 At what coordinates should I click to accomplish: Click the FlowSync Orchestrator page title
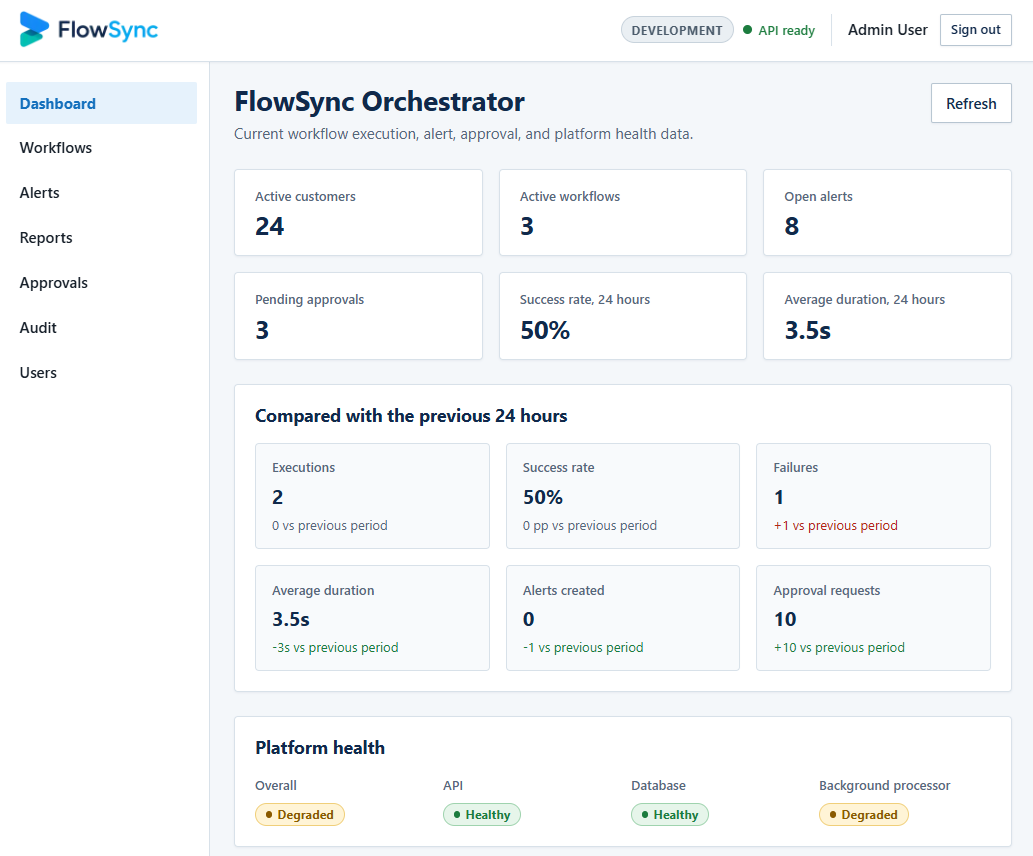[x=379, y=101]
